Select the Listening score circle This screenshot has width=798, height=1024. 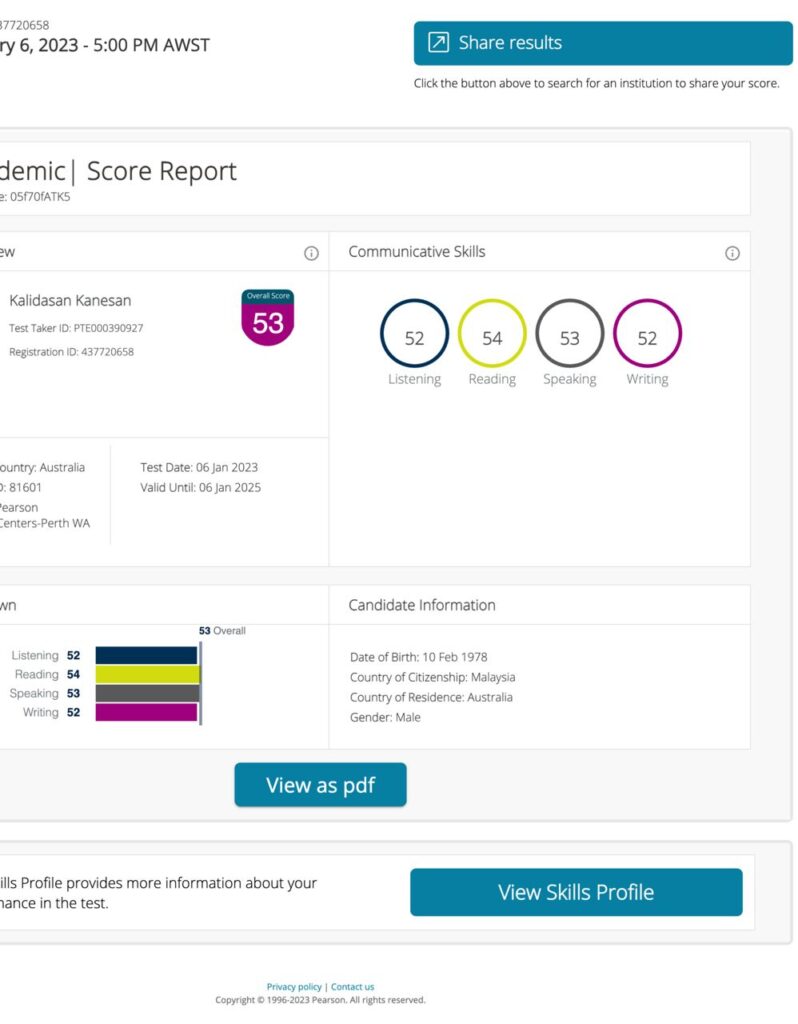pyautogui.click(x=414, y=334)
